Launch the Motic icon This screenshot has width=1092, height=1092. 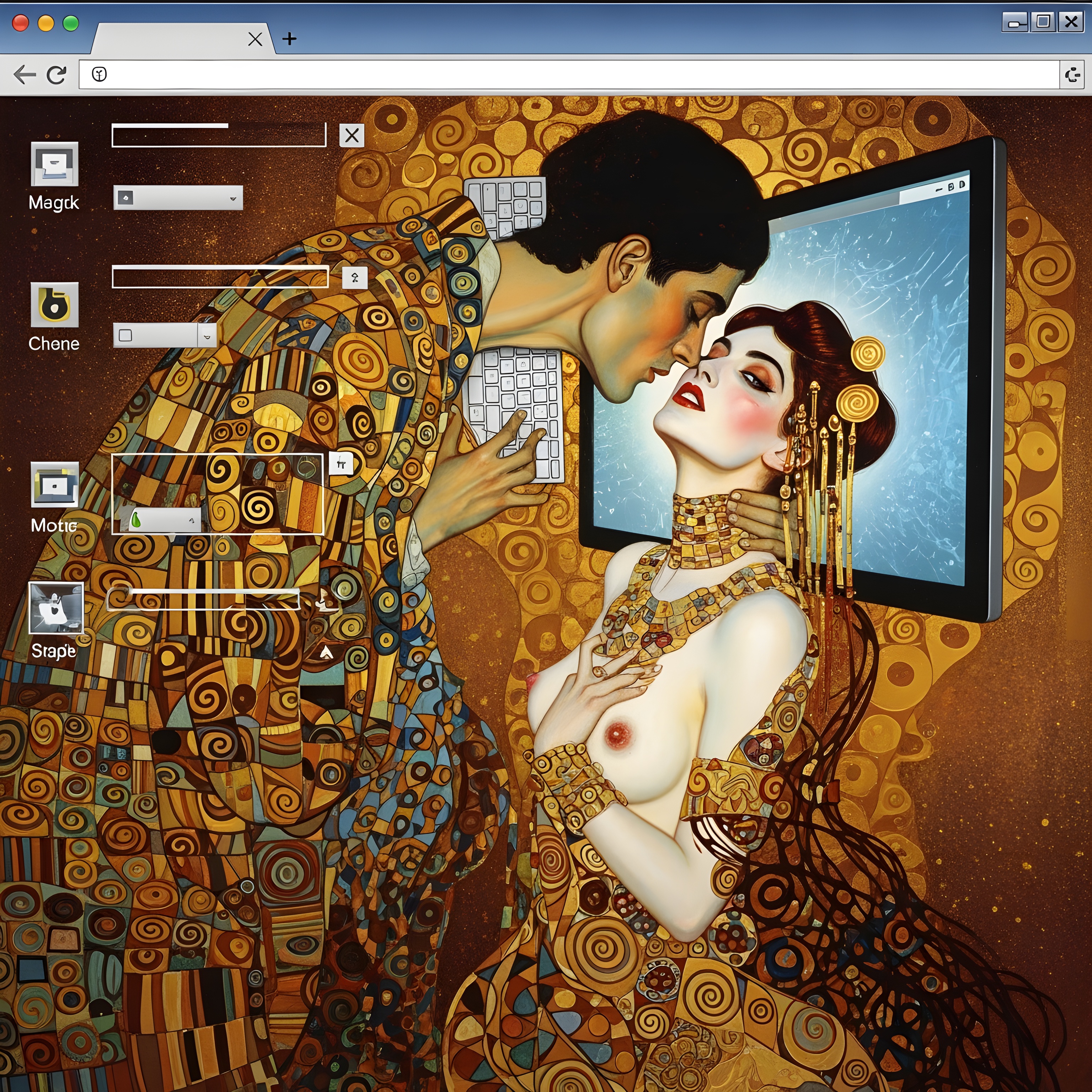click(54, 485)
